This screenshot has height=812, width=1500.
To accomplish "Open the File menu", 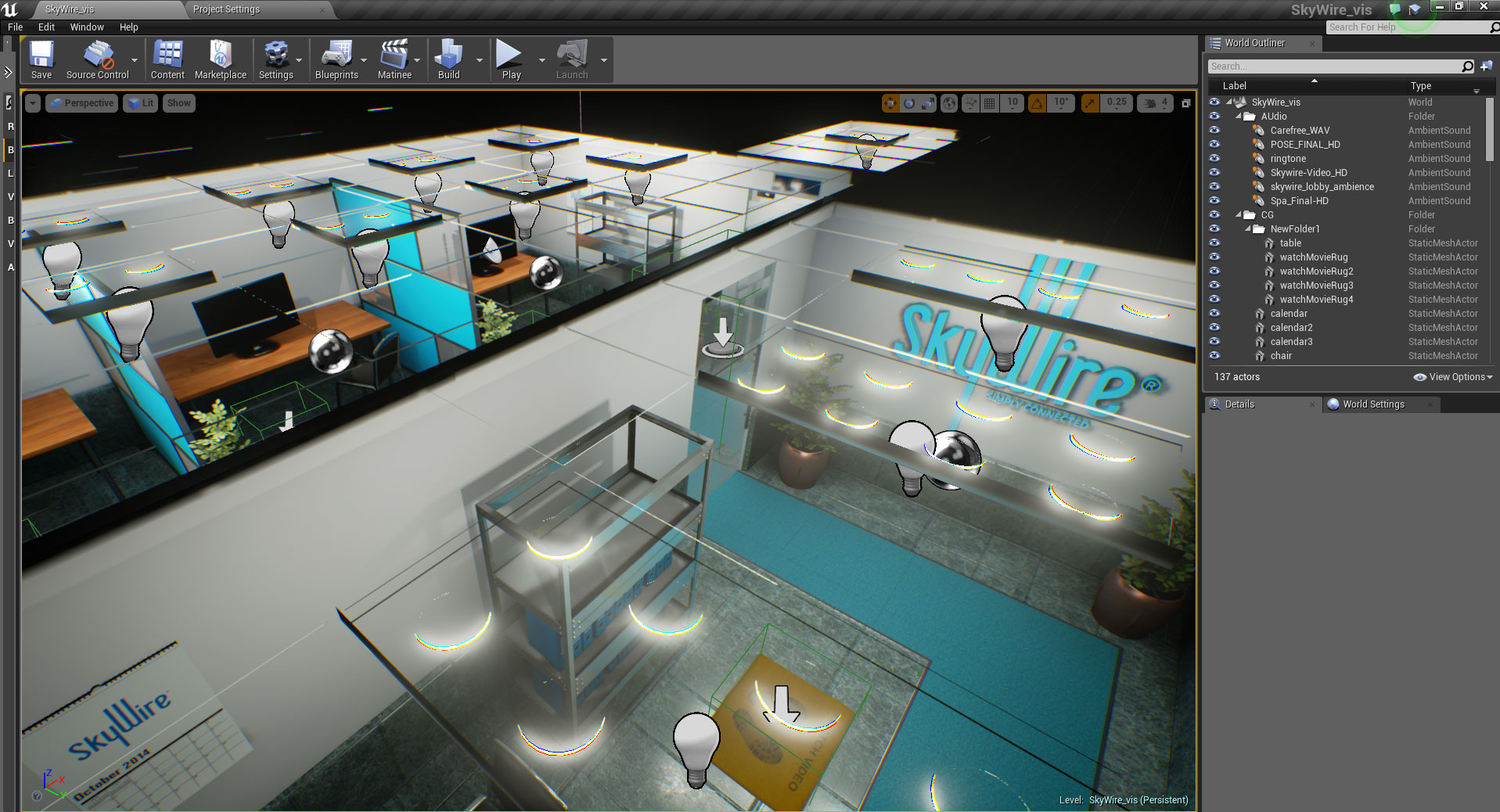I will coord(16,27).
